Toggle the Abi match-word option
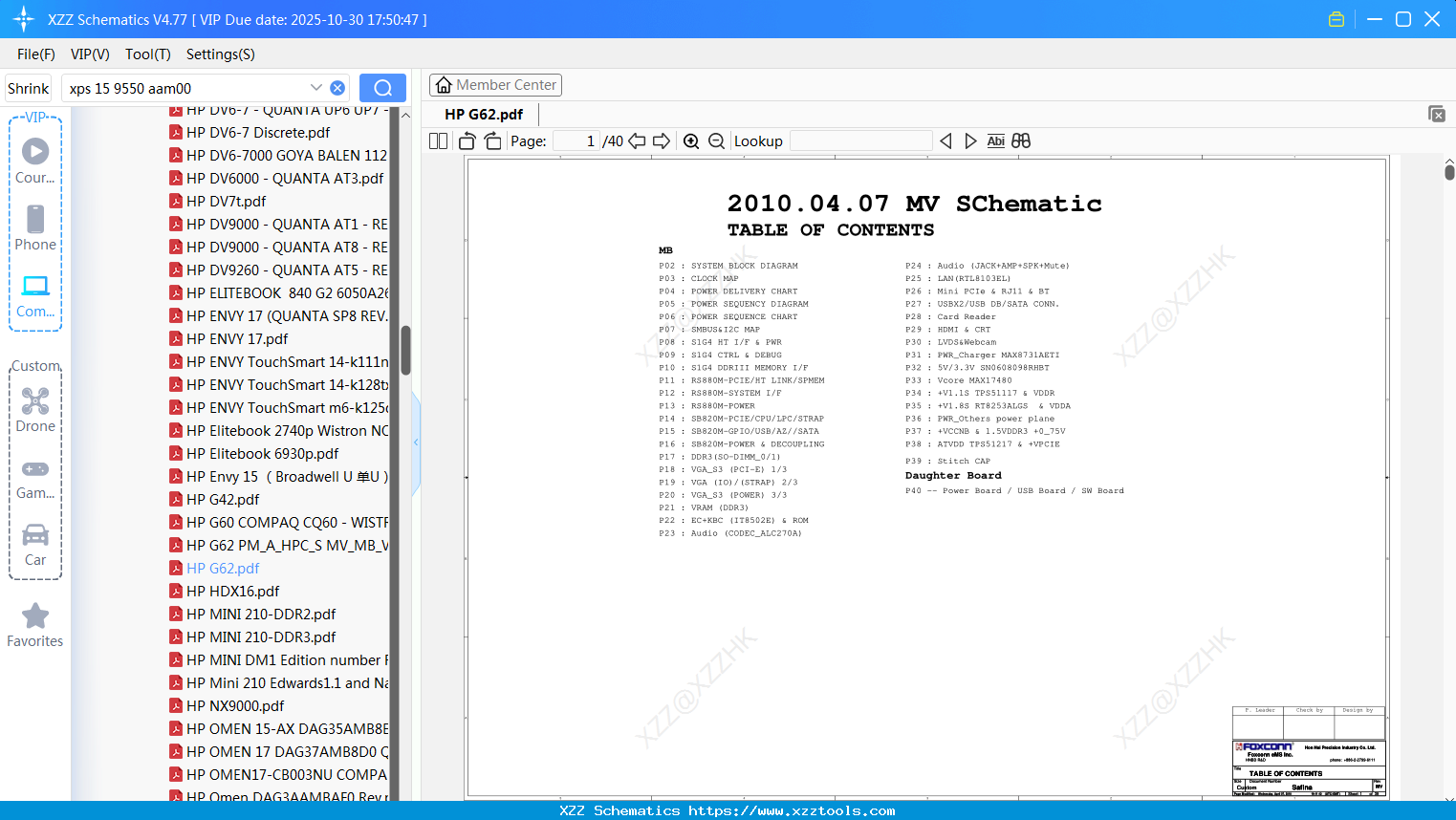 995,140
